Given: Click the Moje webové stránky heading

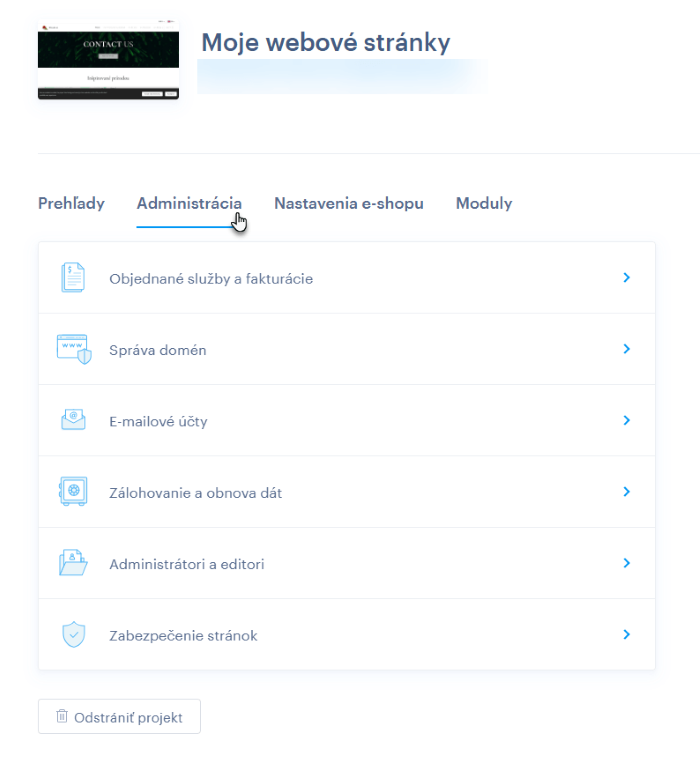Looking at the screenshot, I should tap(326, 42).
